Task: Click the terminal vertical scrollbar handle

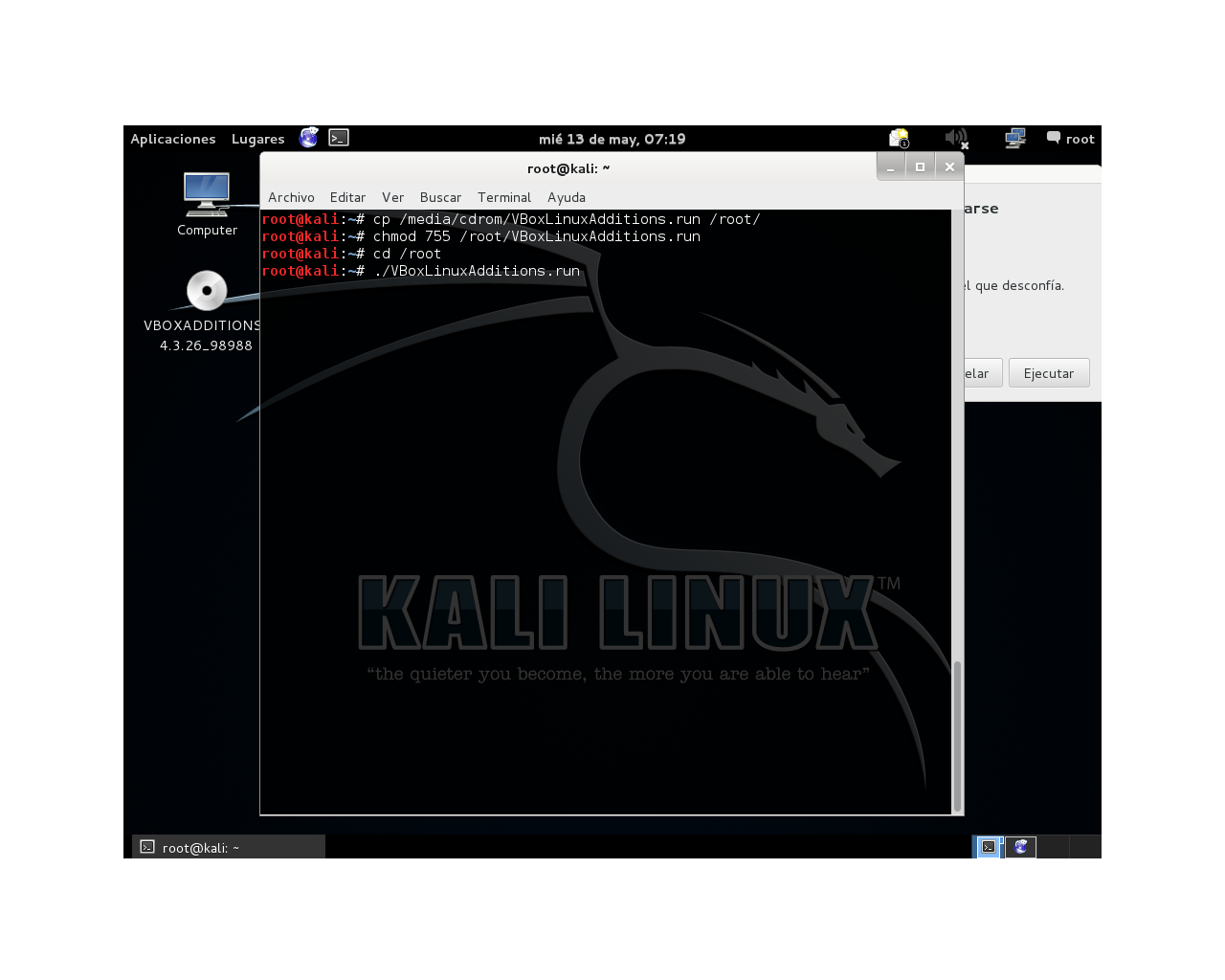Action: coord(957,735)
